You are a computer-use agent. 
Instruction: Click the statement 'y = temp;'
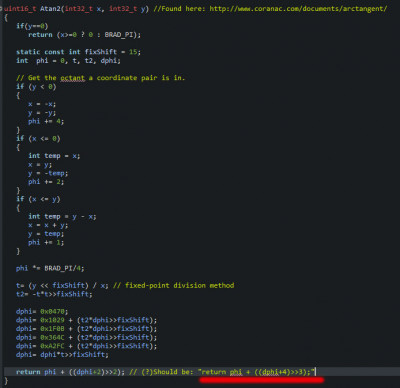[46, 234]
